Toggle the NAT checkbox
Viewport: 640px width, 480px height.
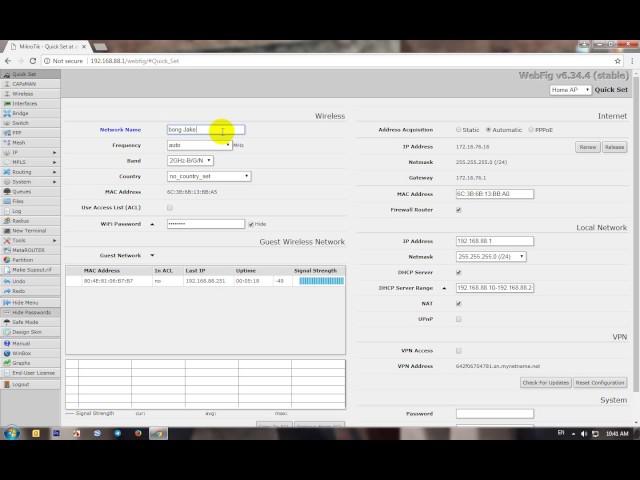[x=459, y=304]
